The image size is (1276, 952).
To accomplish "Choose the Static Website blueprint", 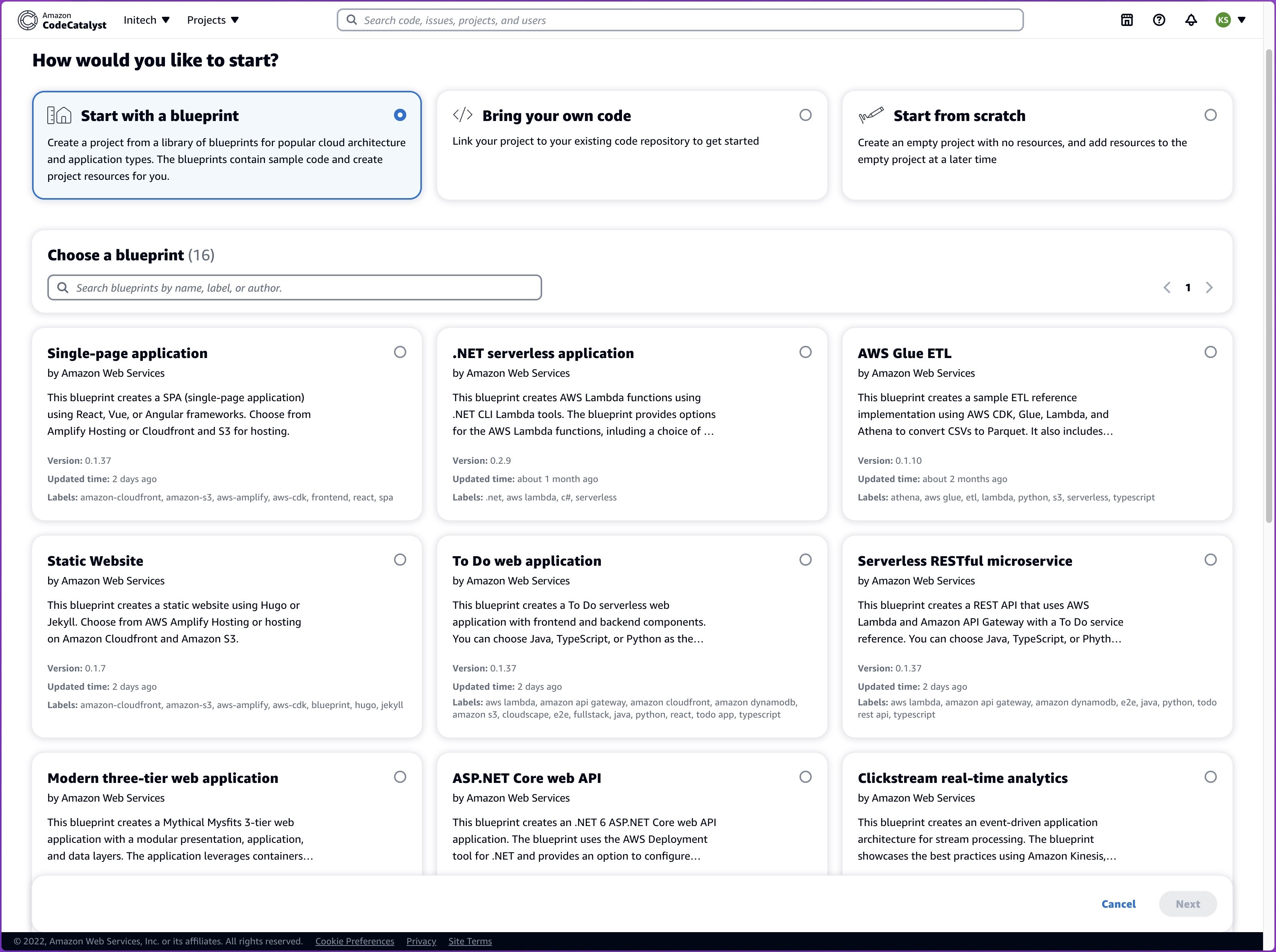I will [x=400, y=560].
